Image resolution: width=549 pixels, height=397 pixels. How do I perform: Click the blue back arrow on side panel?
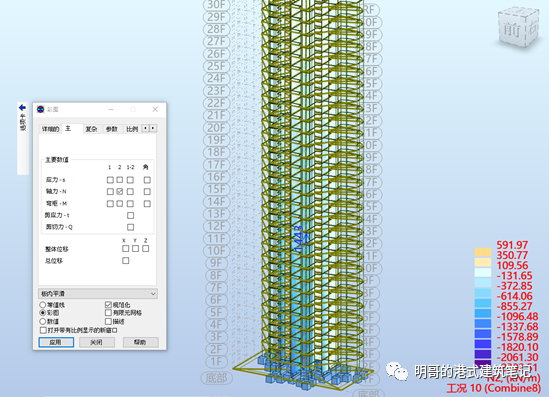22,107
